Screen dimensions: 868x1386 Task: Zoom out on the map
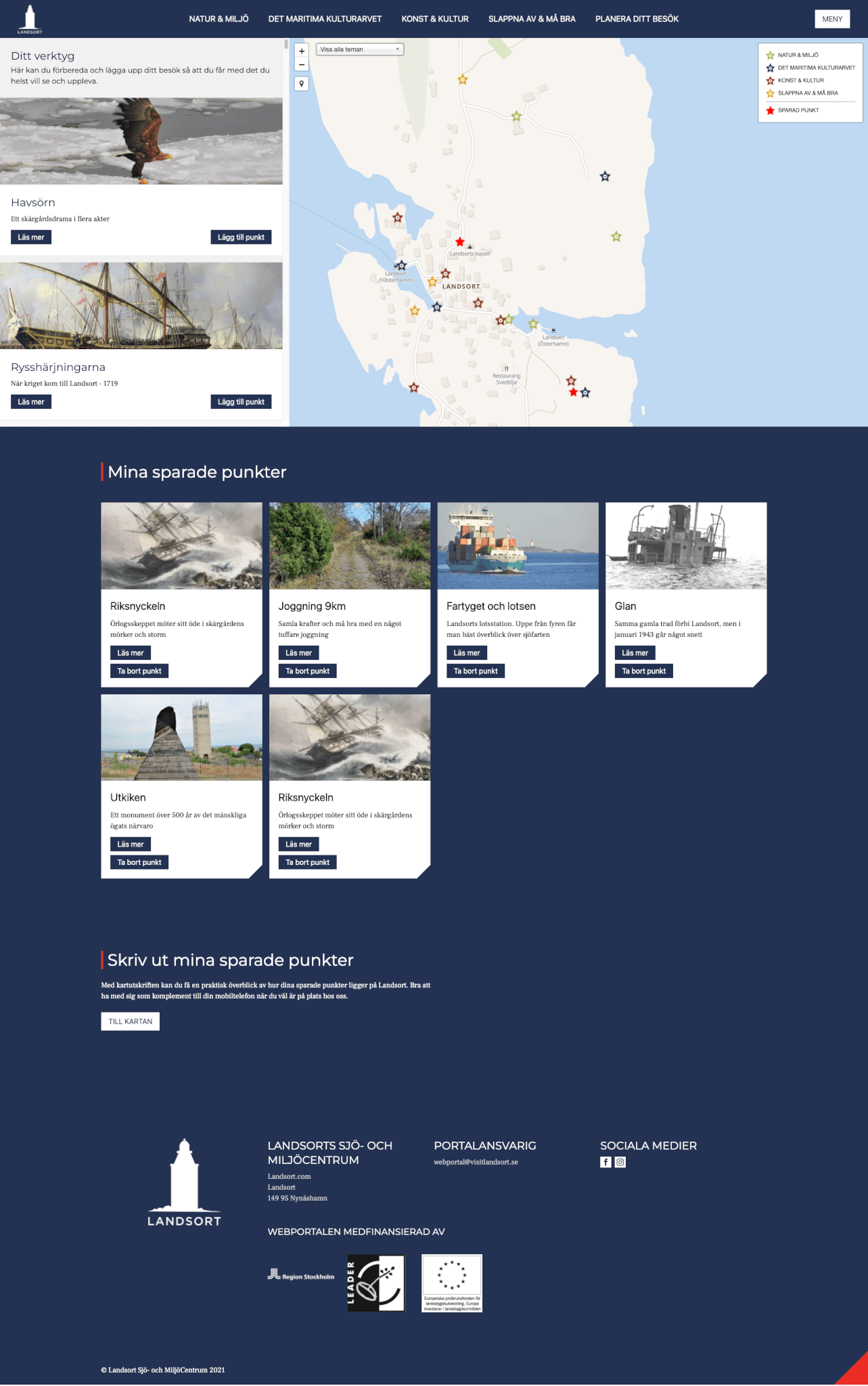[302, 65]
